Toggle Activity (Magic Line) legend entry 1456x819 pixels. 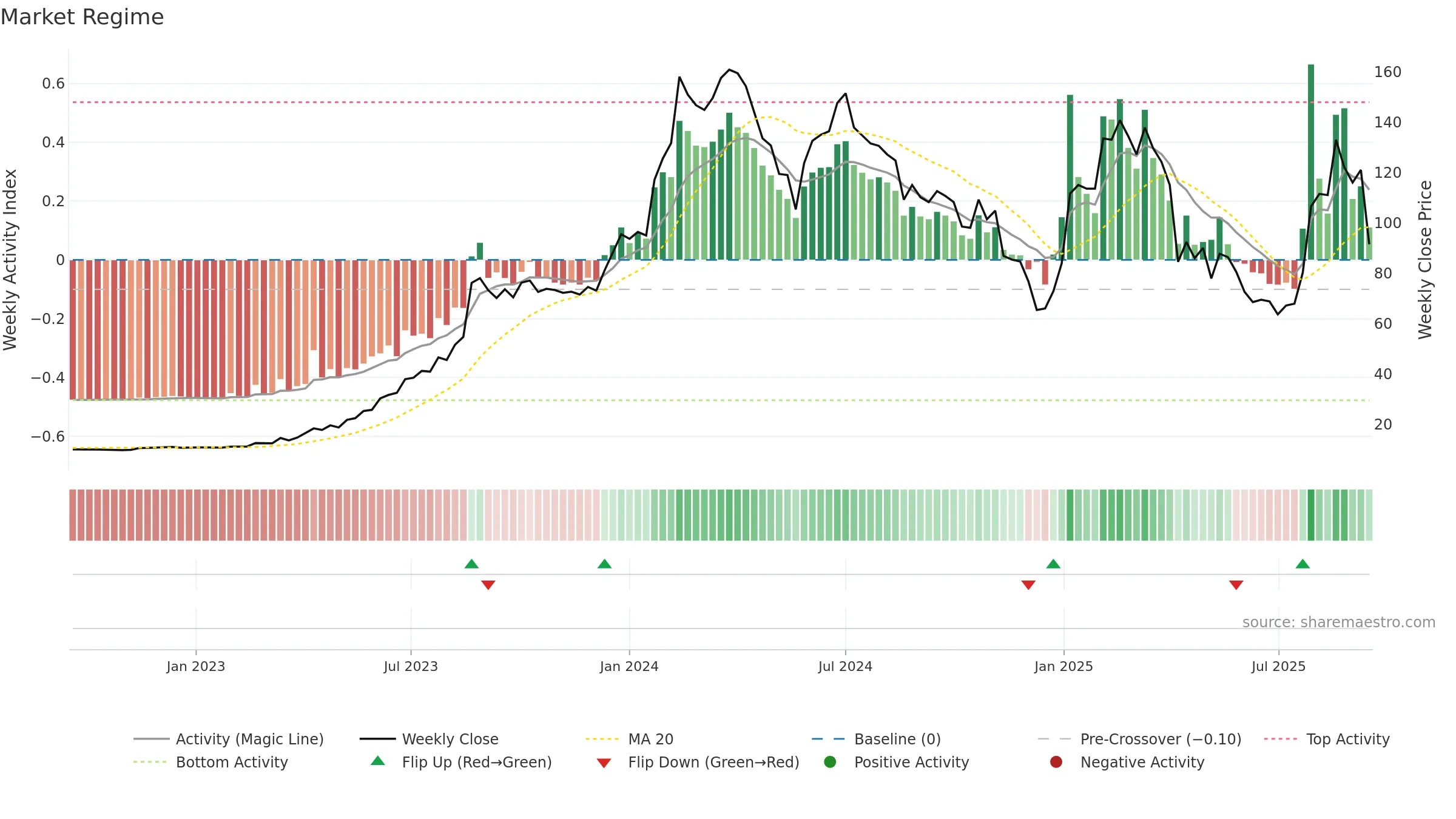tap(229, 739)
